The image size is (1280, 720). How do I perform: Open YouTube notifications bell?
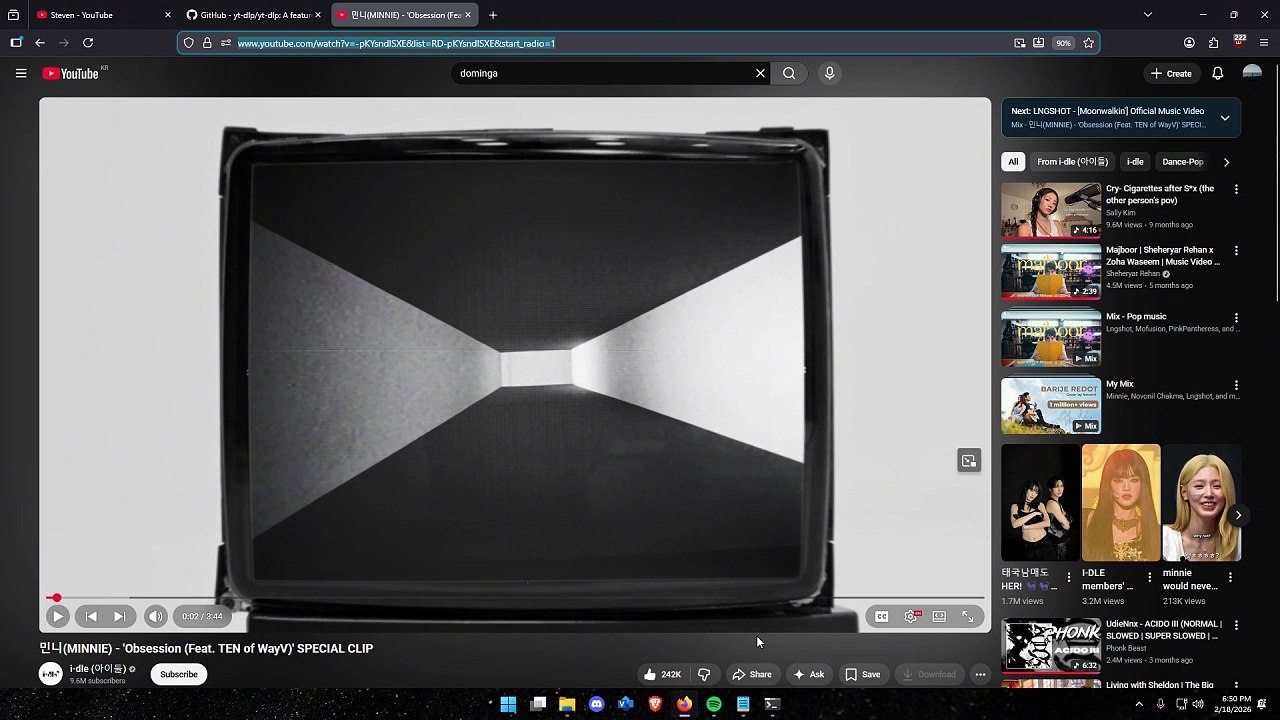pos(1217,73)
